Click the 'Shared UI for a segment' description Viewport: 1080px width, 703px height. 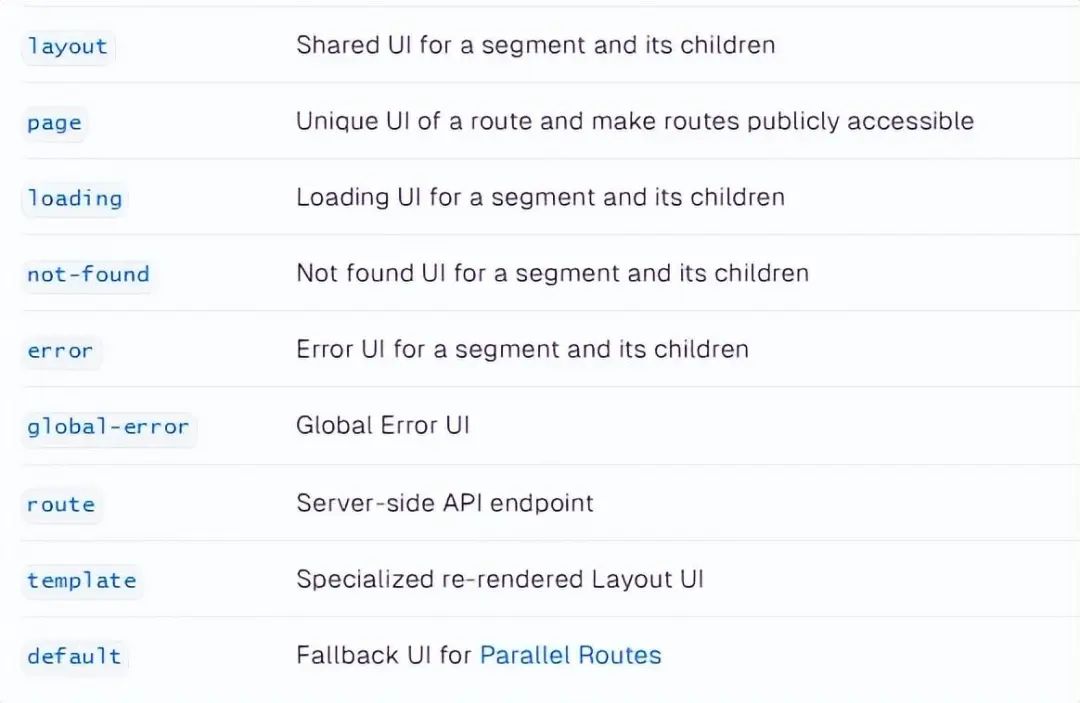point(535,45)
